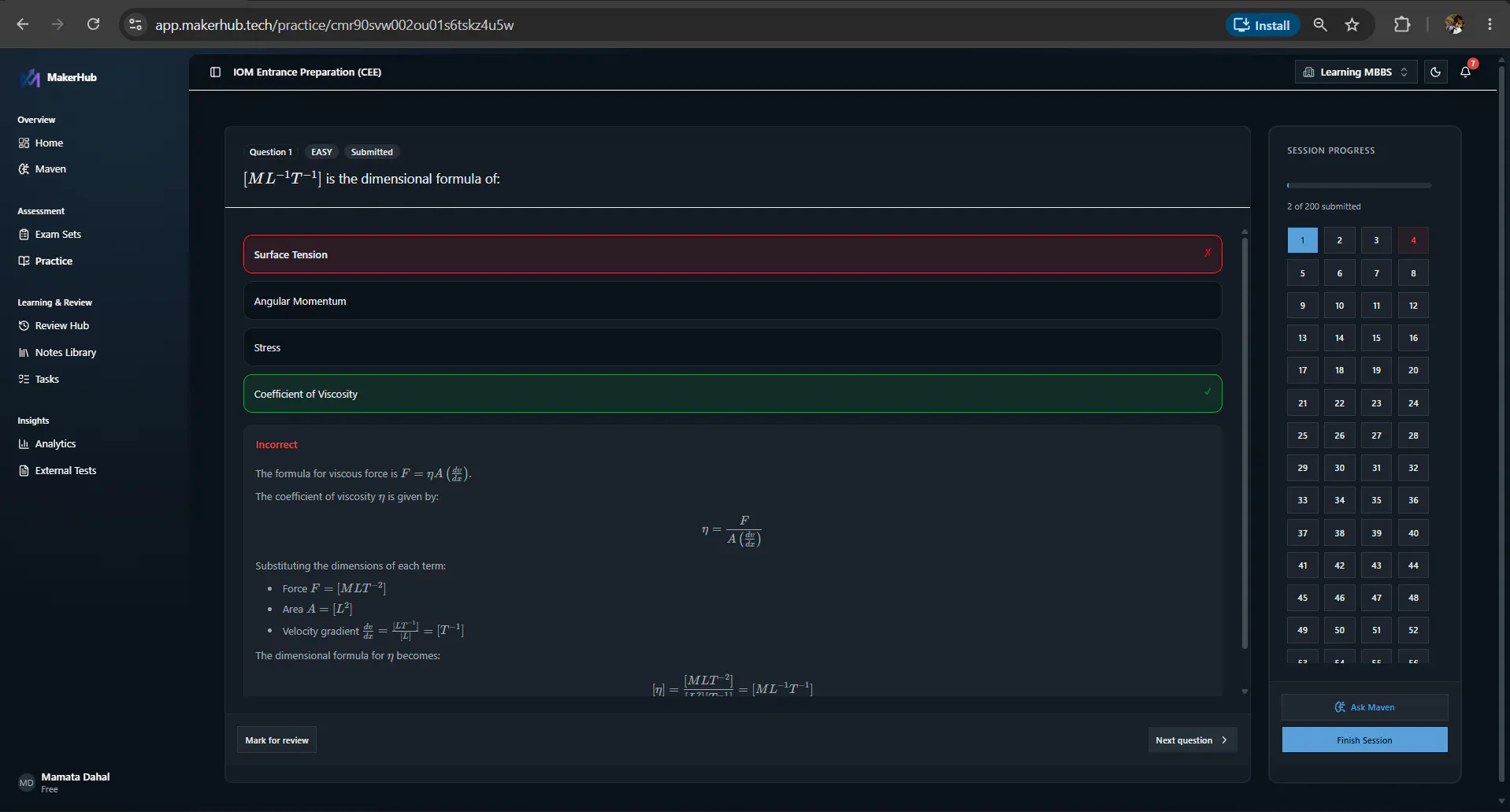The height and width of the screenshot is (812, 1510).
Task: Click the session progress bar
Action: click(x=1359, y=186)
